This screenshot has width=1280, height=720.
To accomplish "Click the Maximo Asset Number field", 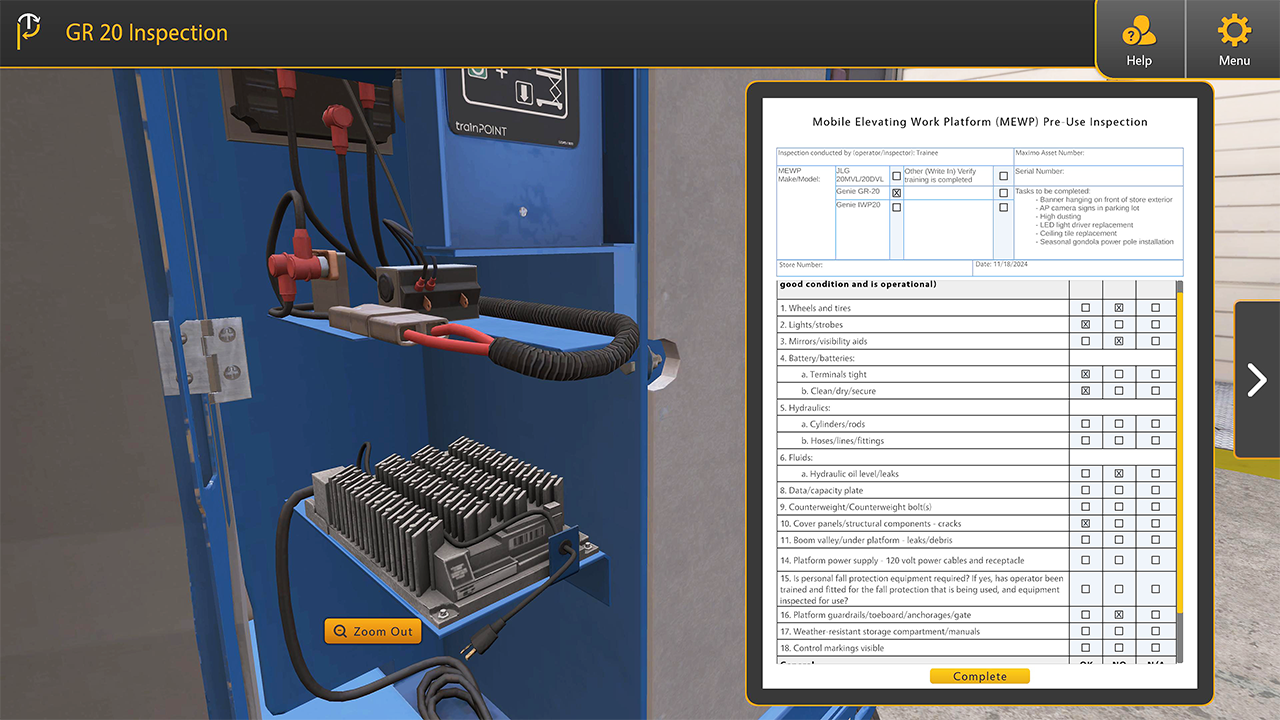I will click(x=1098, y=156).
